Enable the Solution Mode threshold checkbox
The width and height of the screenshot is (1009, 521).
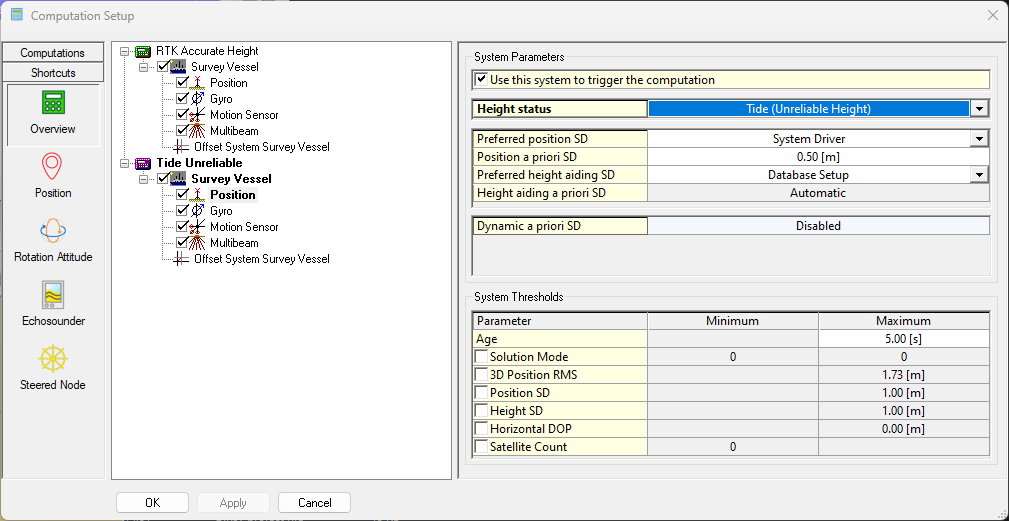click(482, 357)
